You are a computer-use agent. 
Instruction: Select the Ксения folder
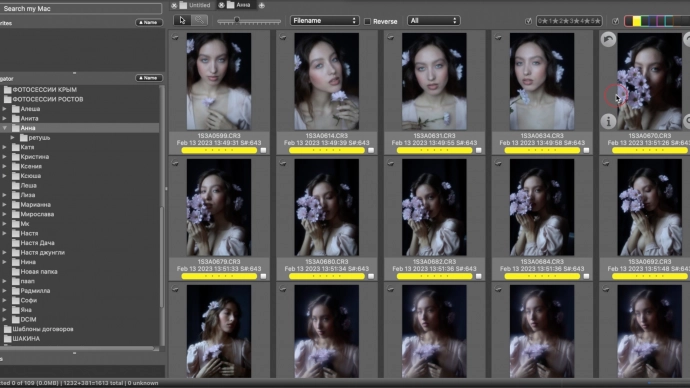[31, 166]
